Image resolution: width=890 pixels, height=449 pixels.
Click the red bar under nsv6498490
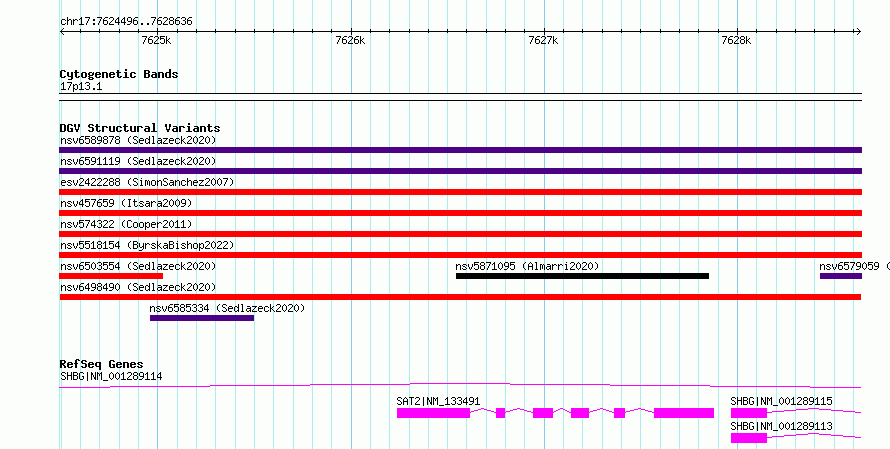point(460,297)
